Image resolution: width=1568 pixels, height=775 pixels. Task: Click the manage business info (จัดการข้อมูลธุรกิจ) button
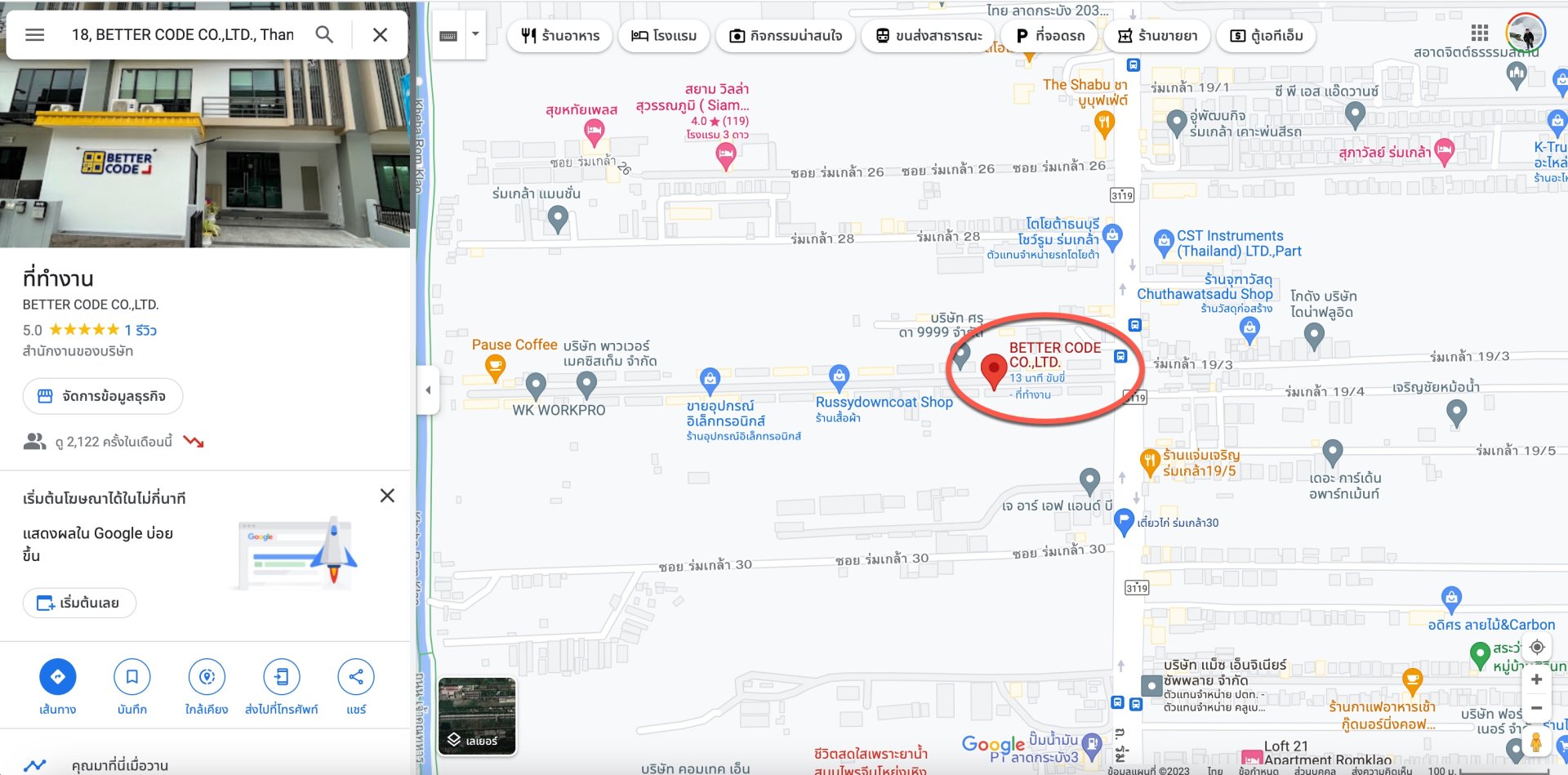coord(103,396)
